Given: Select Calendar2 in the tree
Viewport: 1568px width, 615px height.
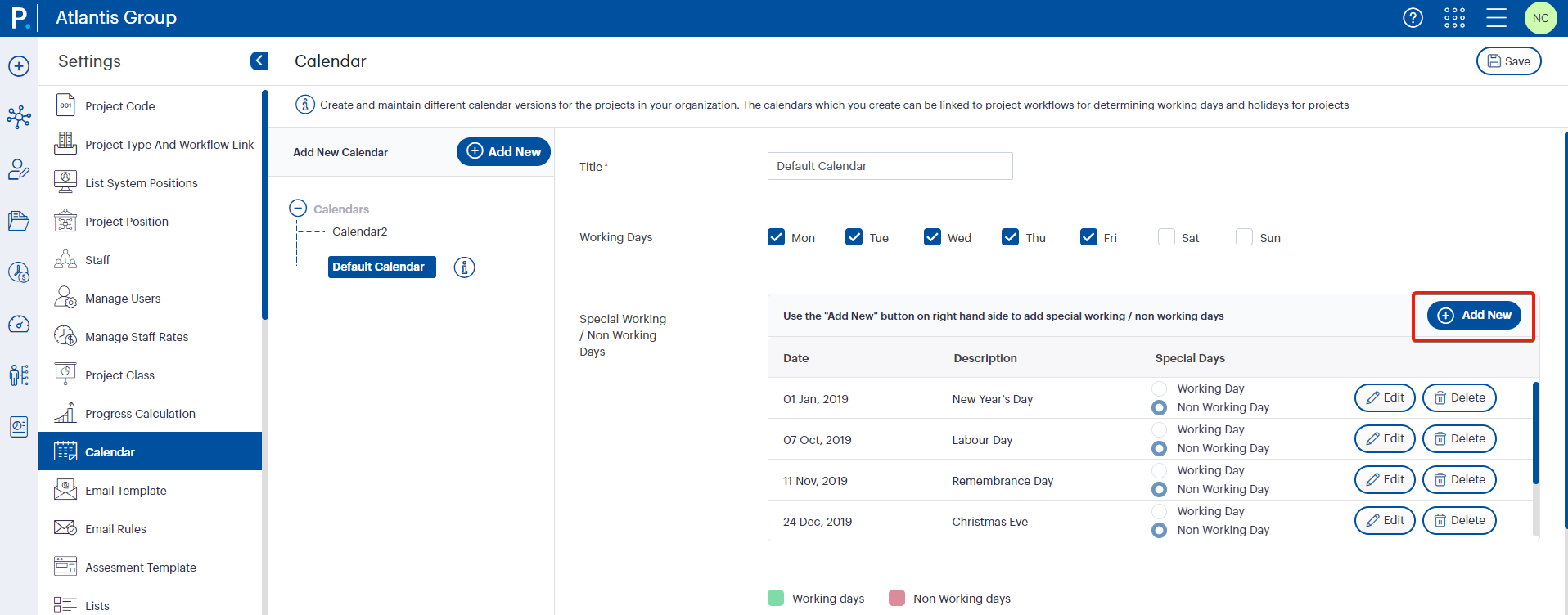Looking at the screenshot, I should point(360,231).
